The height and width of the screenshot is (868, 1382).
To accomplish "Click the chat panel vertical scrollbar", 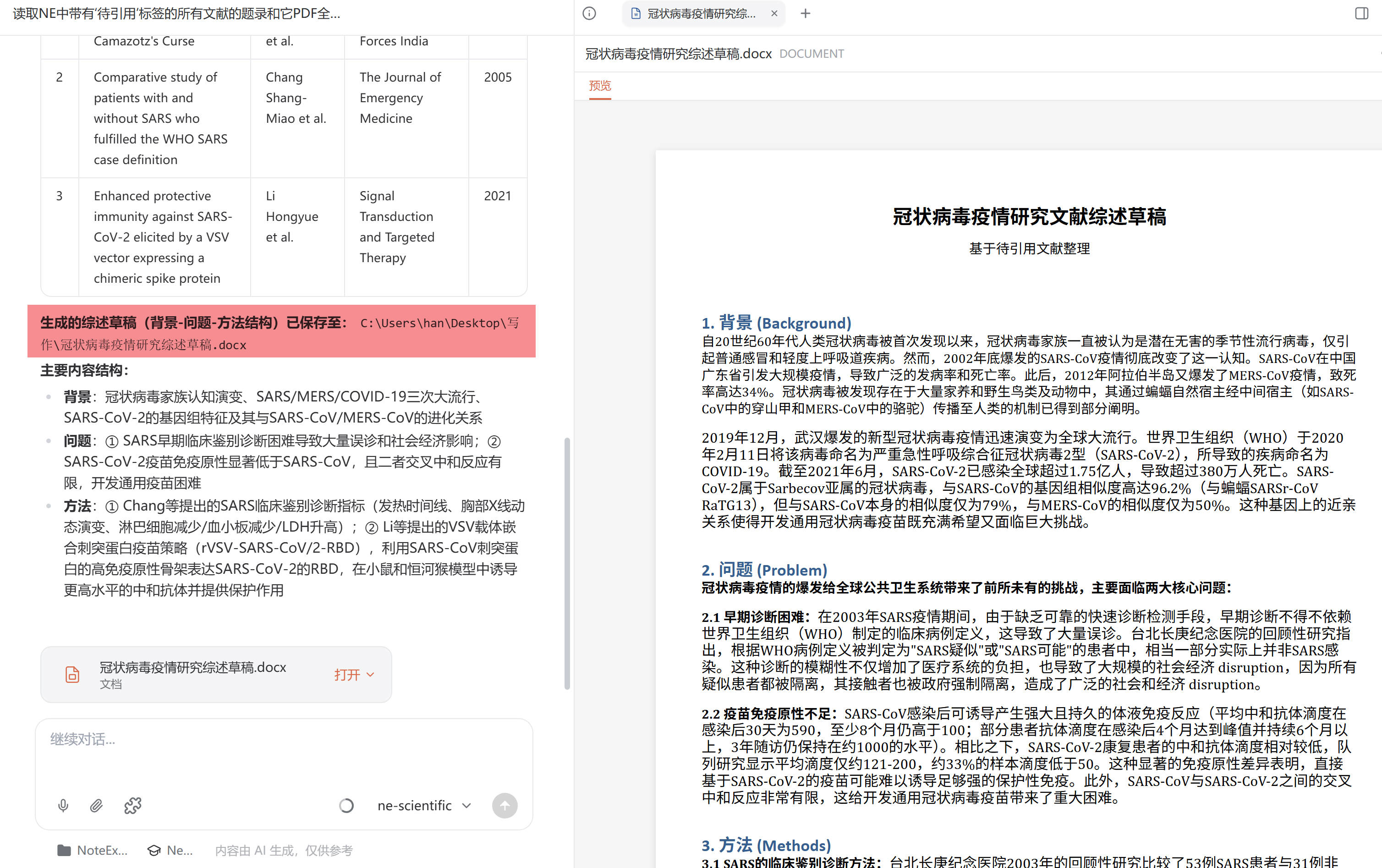I will coord(567,563).
